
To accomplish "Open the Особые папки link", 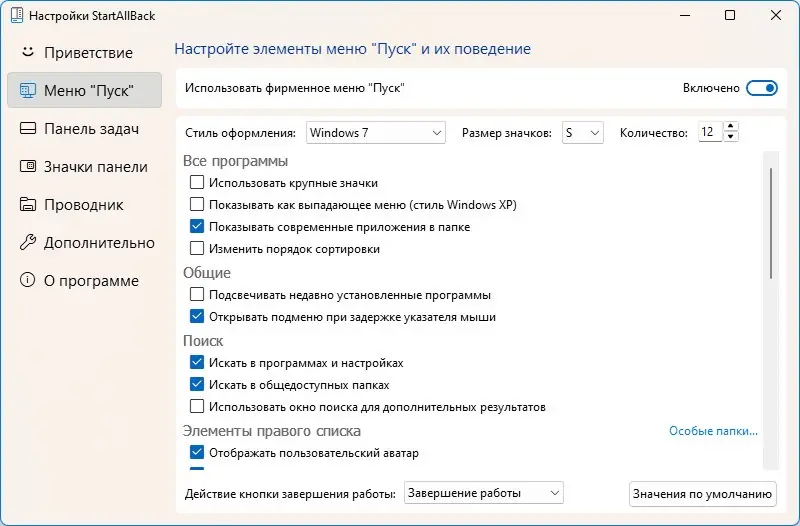I will 713,432.
